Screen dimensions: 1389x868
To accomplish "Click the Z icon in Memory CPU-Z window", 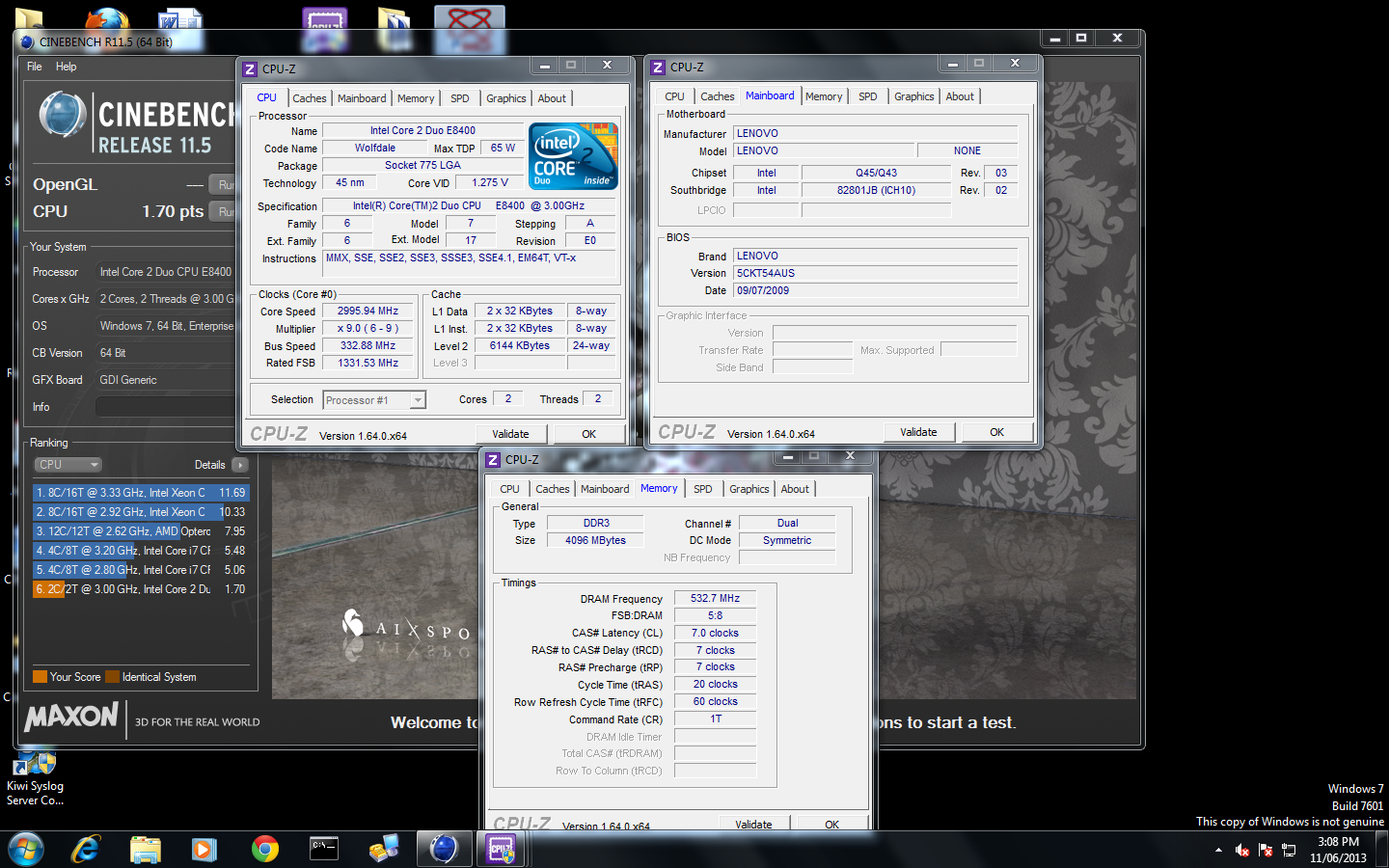I will 493,460.
